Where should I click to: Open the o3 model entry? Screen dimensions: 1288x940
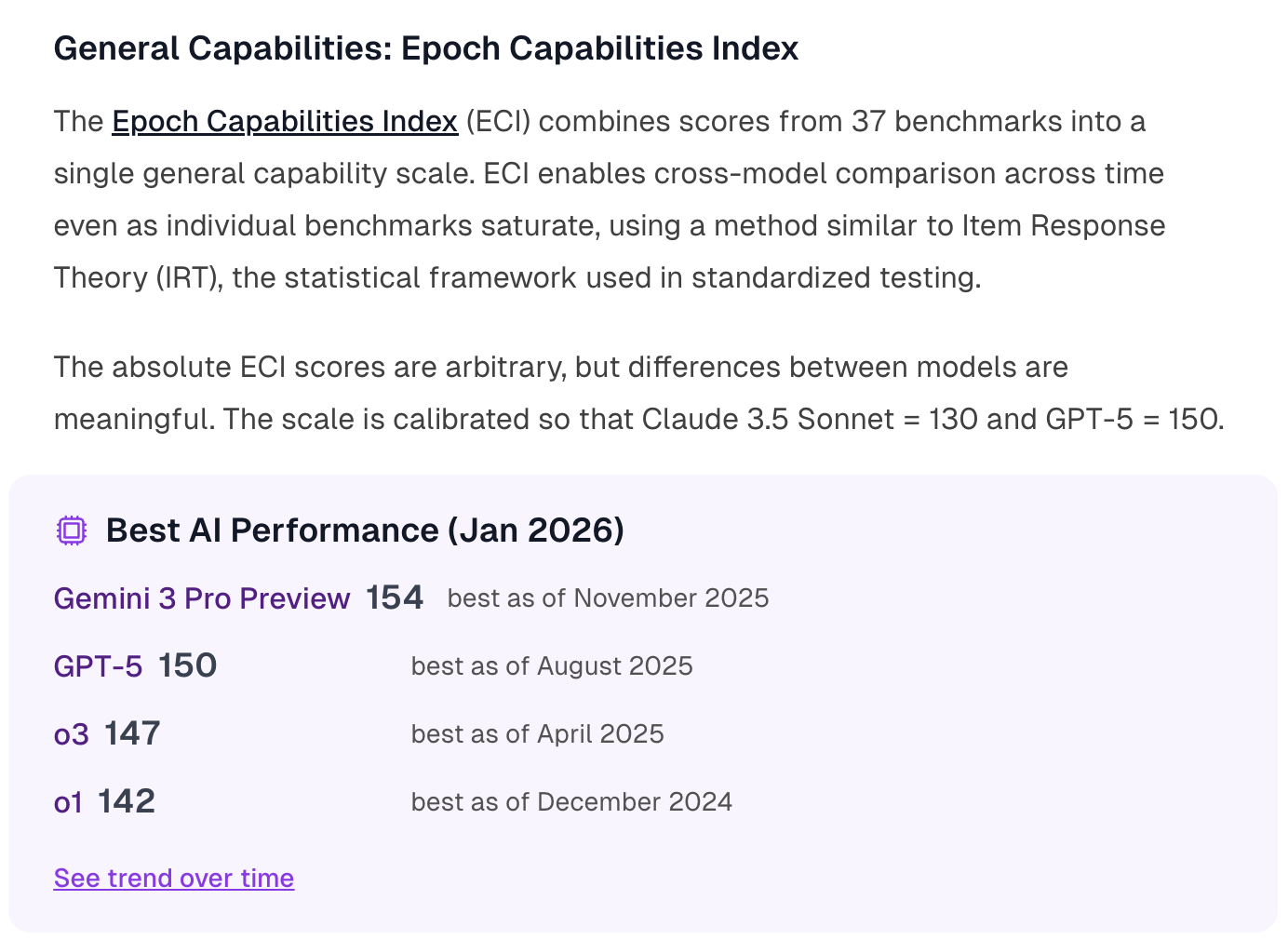(x=72, y=734)
